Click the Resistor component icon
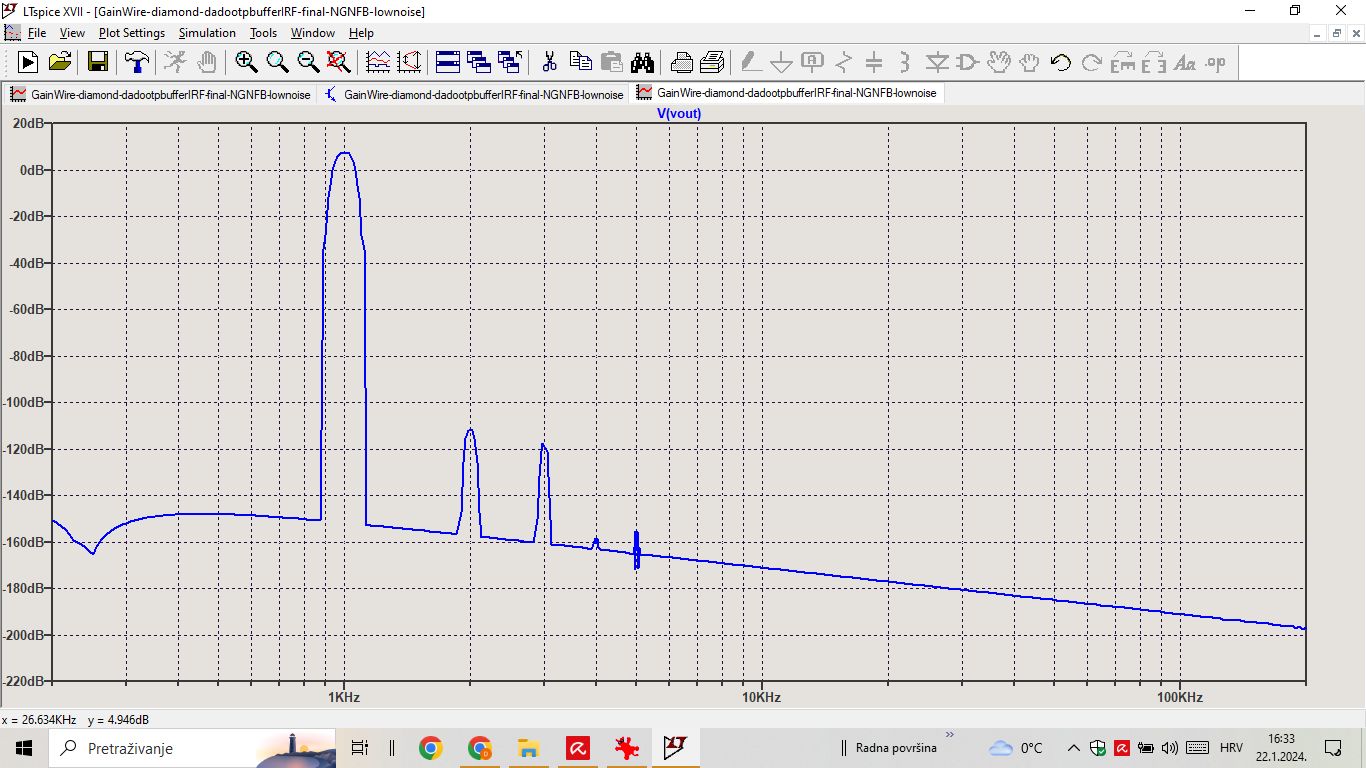 pyautogui.click(x=843, y=62)
